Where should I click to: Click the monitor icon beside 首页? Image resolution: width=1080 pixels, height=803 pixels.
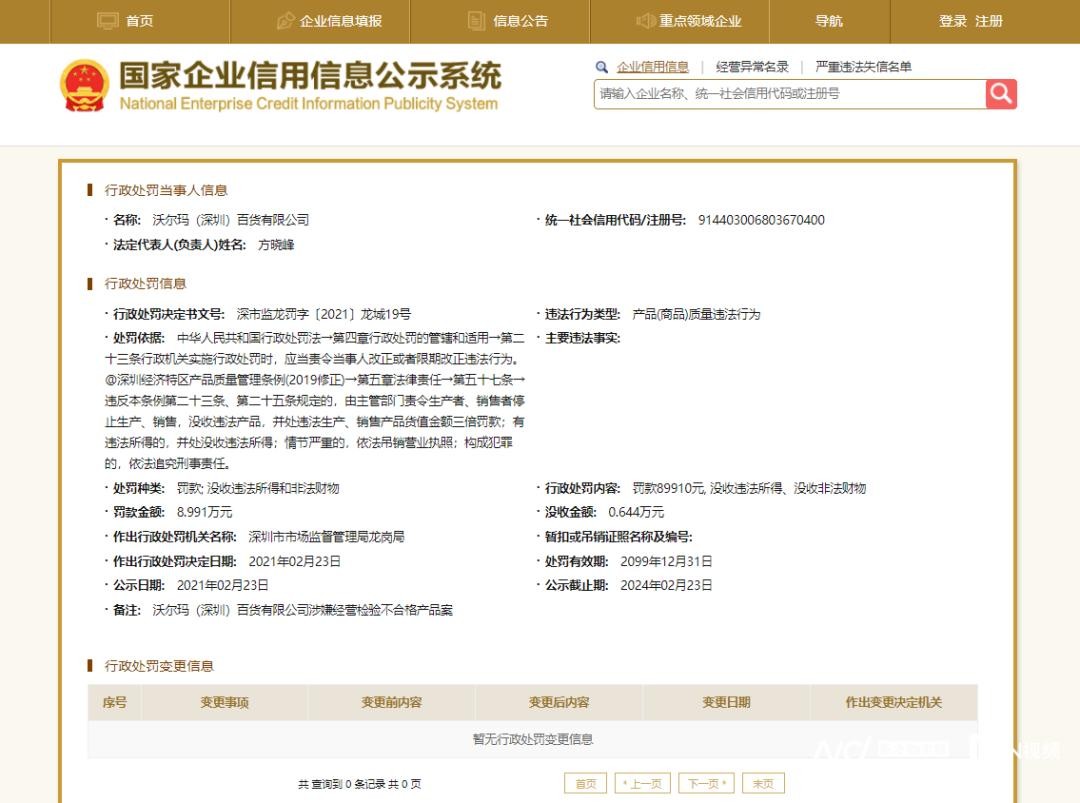point(108,21)
